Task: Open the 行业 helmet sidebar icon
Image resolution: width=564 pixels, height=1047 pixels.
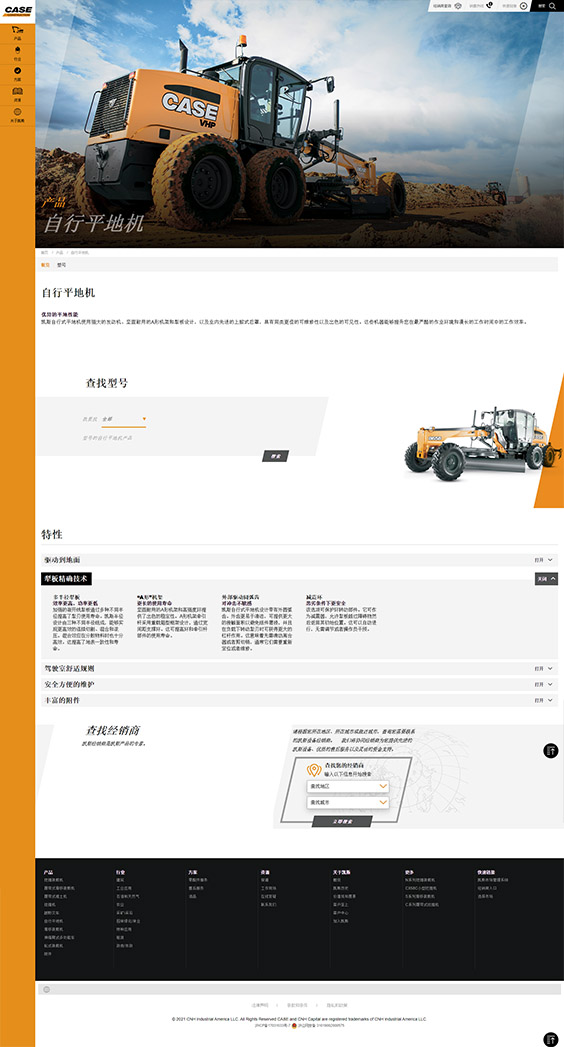Action: [17, 50]
